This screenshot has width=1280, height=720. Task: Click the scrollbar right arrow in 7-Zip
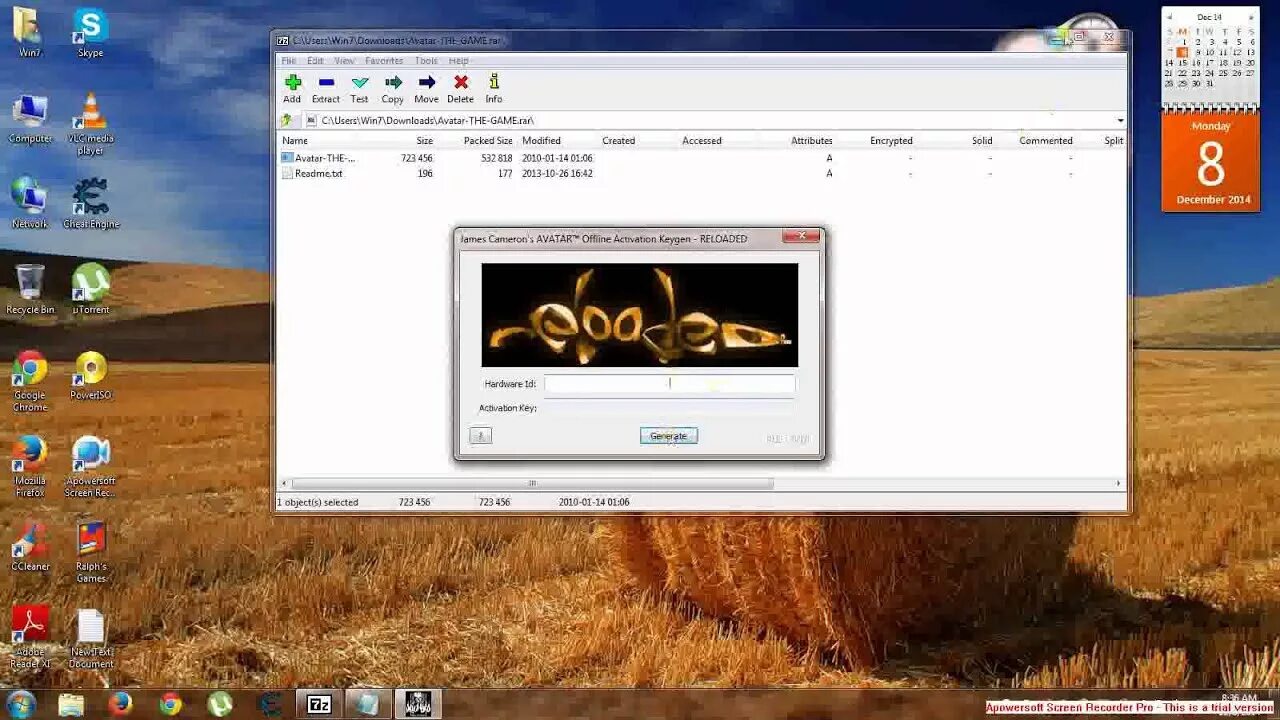[1119, 483]
